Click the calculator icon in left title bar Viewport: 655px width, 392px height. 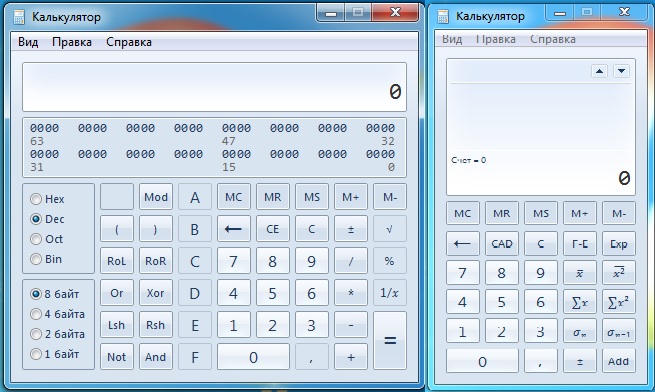pos(18,17)
